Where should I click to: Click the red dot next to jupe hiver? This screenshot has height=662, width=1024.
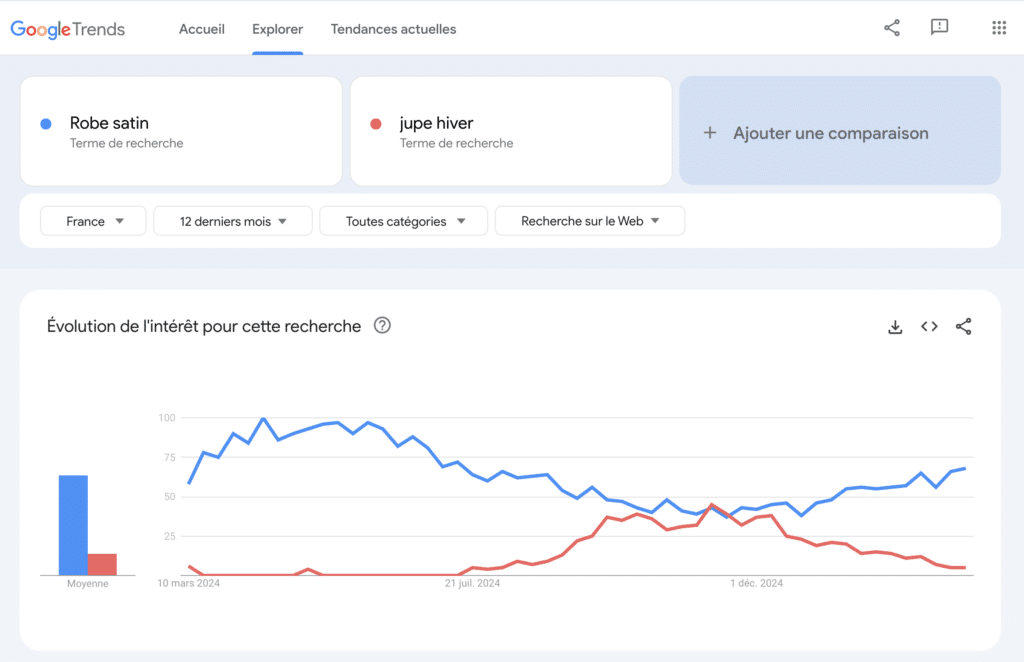tap(376, 124)
